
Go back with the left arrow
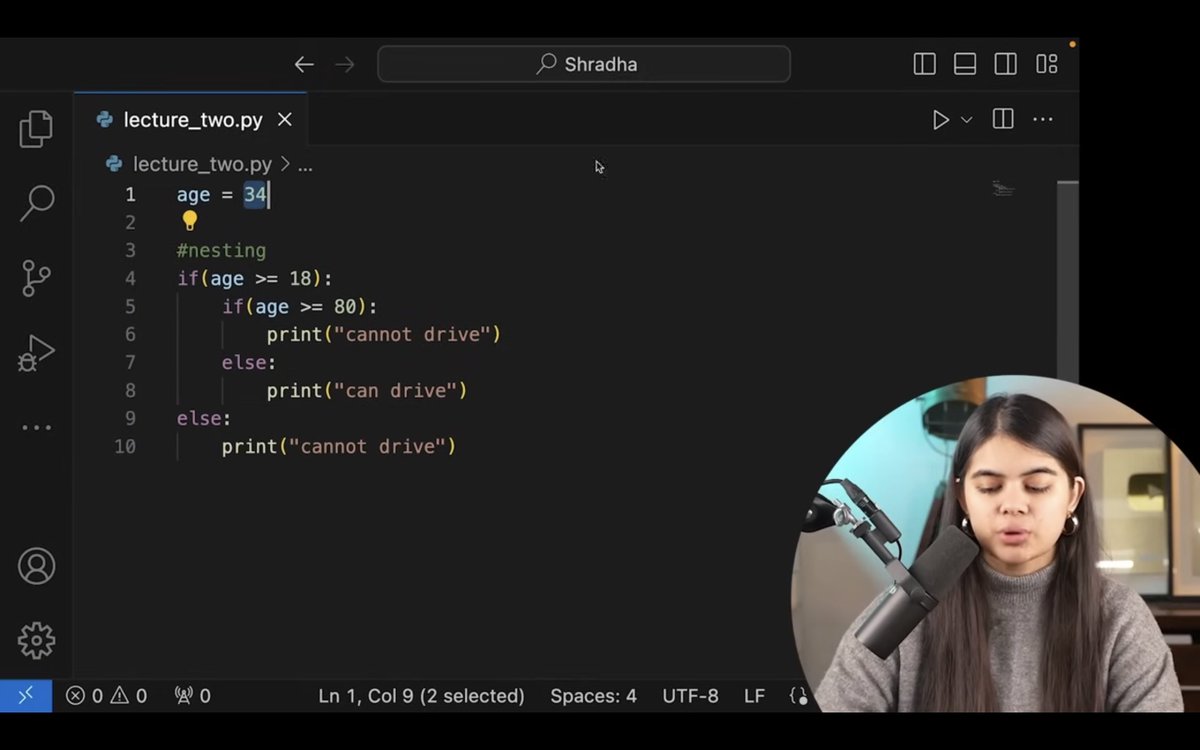pos(304,65)
